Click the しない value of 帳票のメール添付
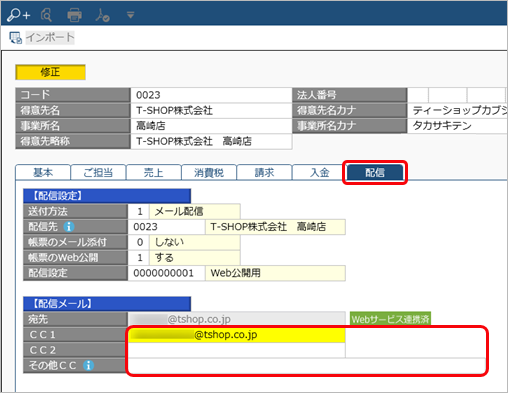This screenshot has height=393, width=508. [x=169, y=242]
